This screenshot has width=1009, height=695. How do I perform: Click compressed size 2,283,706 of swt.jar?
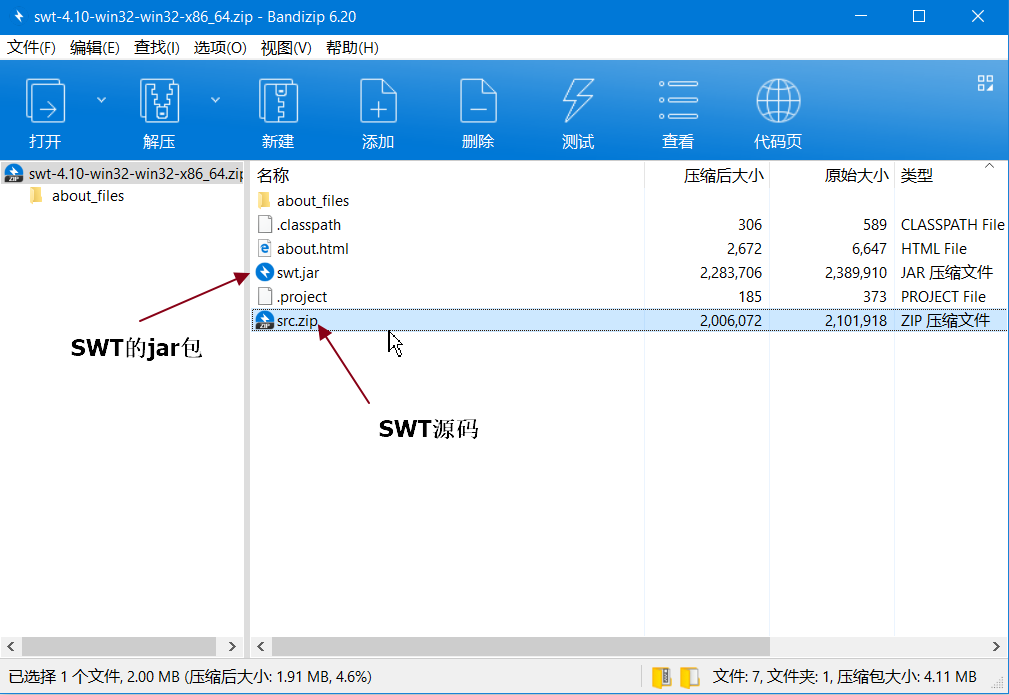point(730,273)
